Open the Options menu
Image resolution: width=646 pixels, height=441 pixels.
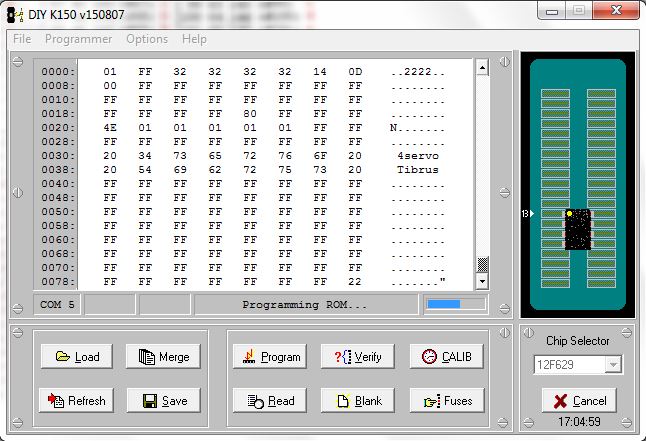tap(147, 39)
